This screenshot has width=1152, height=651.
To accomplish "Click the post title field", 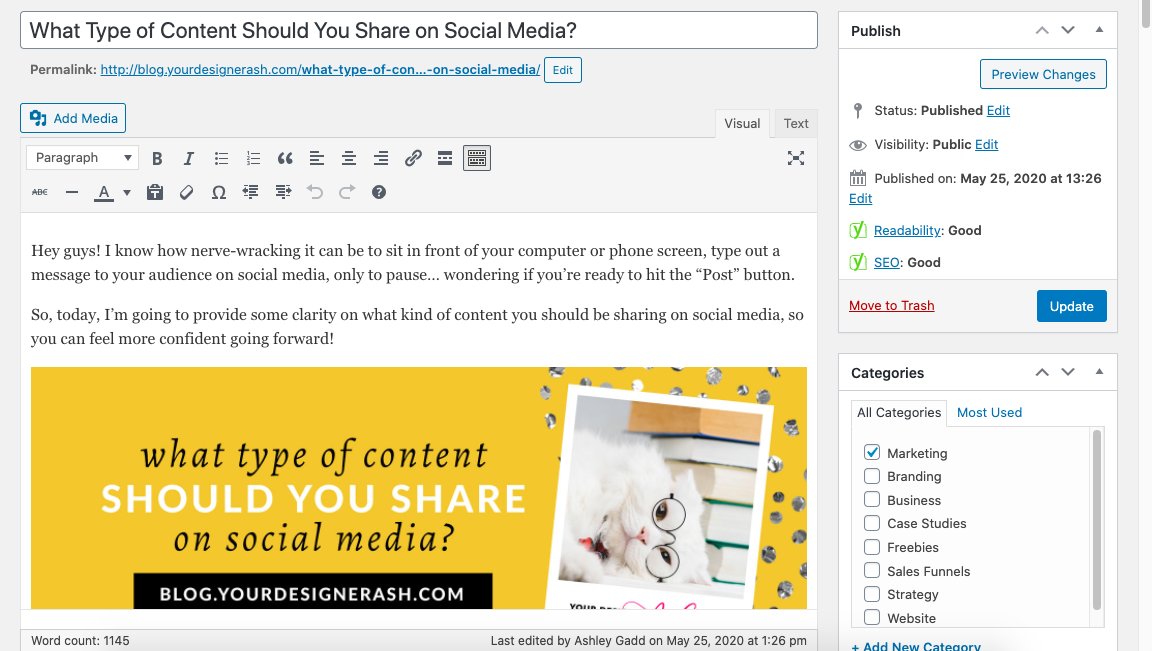I will point(419,30).
